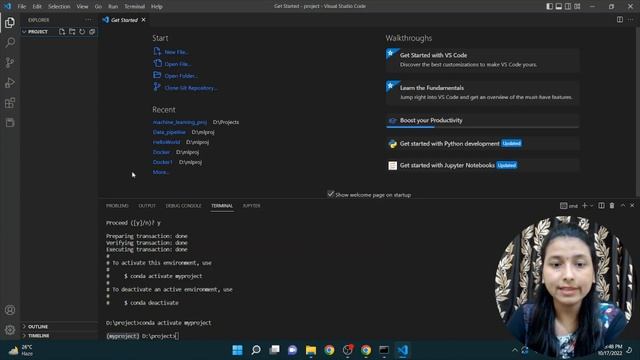Open File Explorer from taskbar
640x360 pixels.
[x=311, y=350]
